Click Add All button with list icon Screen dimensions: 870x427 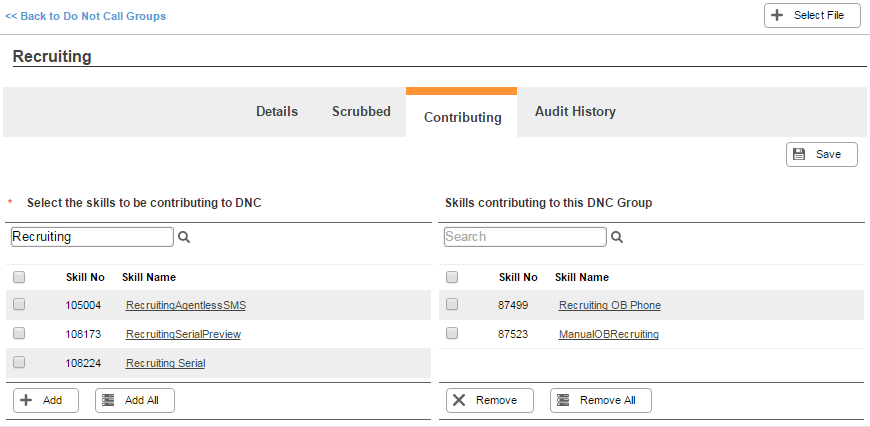coord(135,400)
